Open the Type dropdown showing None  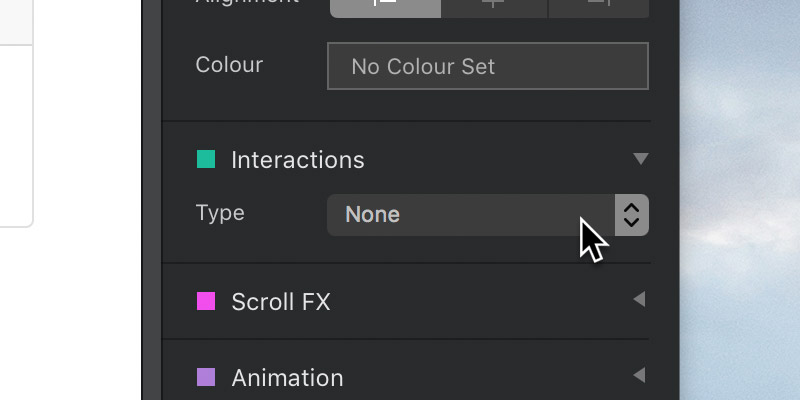click(488, 215)
